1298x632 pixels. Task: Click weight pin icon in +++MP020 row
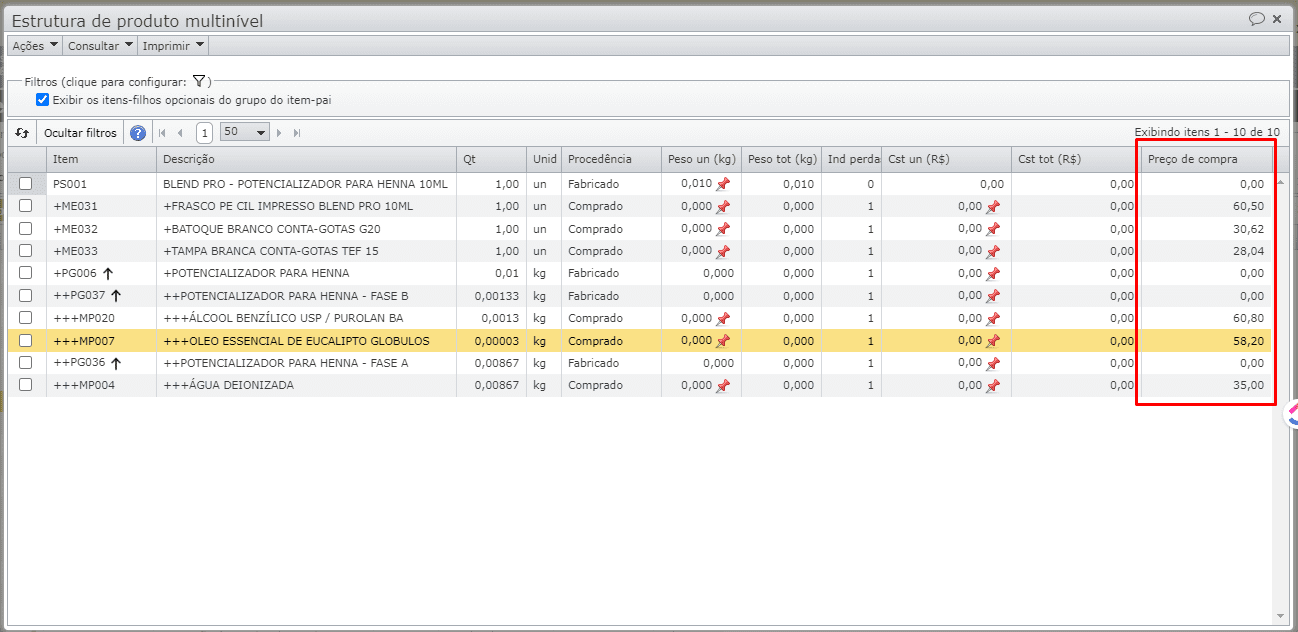pos(723,319)
